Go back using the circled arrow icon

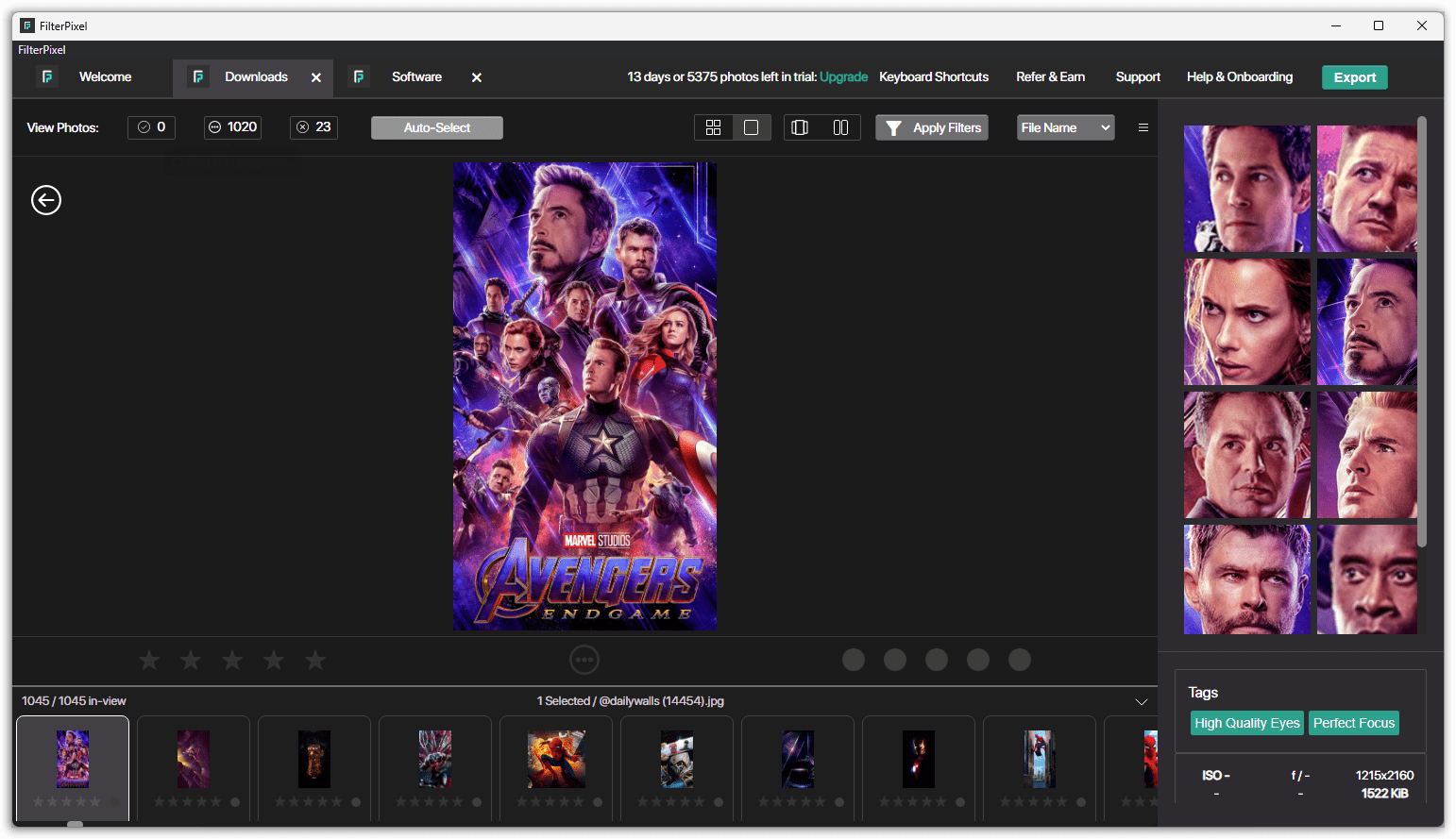click(46, 200)
